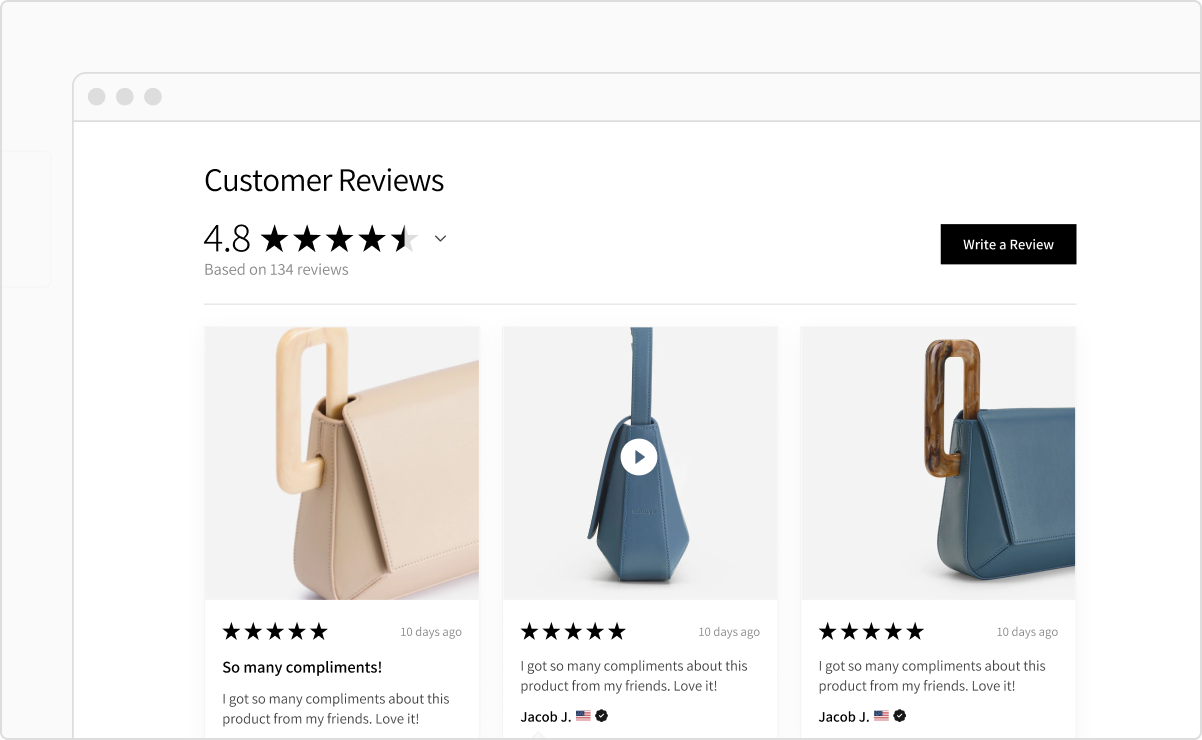Viewport: 1202px width, 740px height.
Task: Click the "10 days ago" timestamp on the left review
Action: [x=430, y=631]
